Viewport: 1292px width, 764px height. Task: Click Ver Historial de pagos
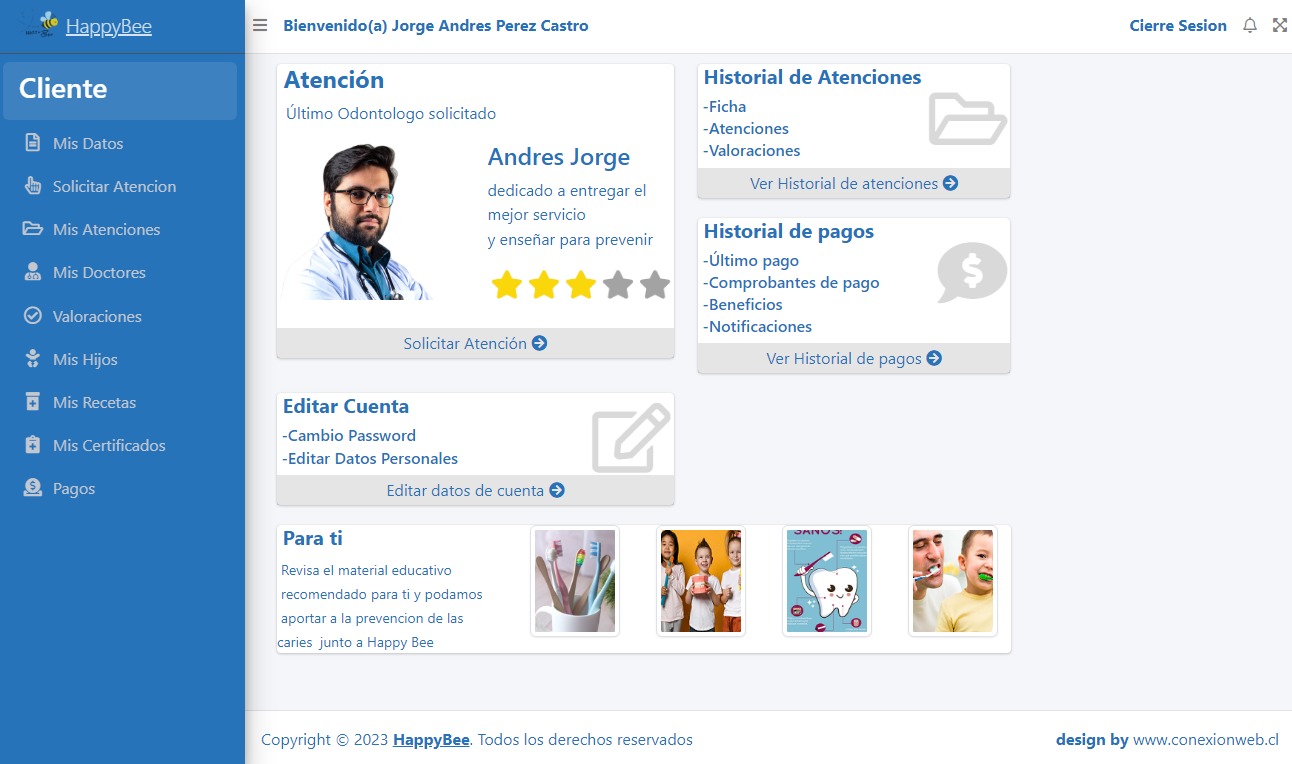pos(854,358)
